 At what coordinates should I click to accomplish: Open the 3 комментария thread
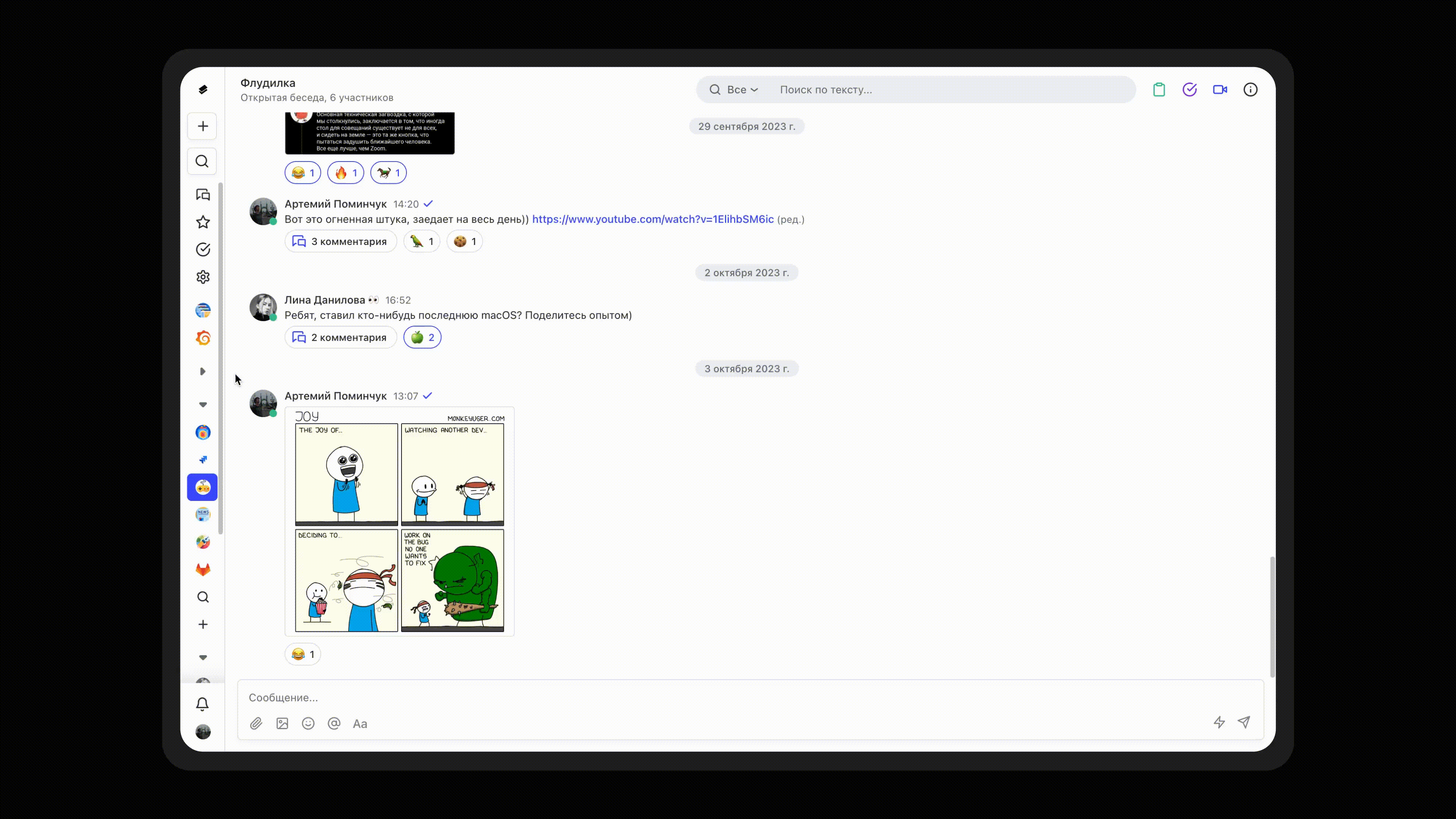[x=340, y=242]
